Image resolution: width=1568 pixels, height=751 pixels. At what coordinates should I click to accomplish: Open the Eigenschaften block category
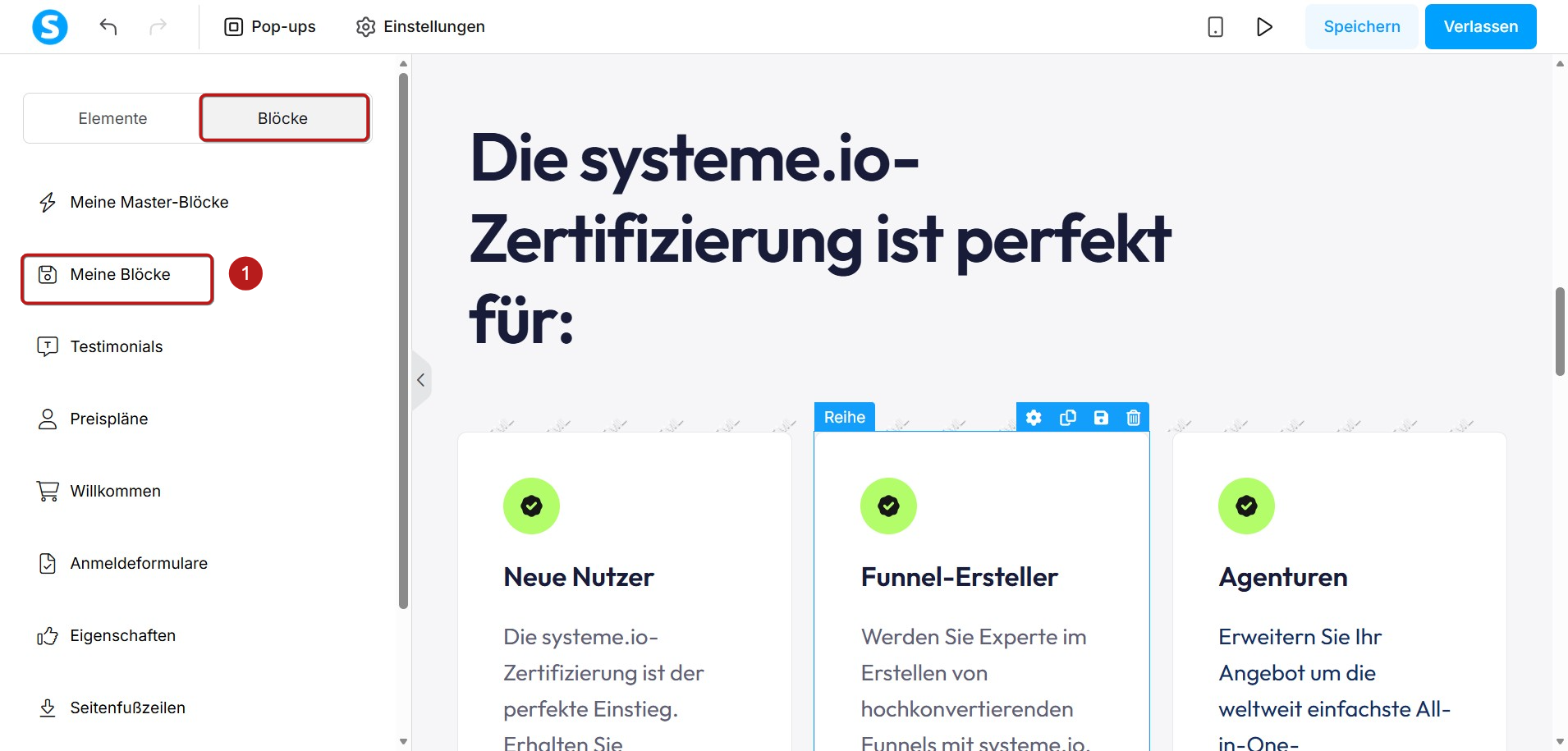pyautogui.click(x=107, y=635)
